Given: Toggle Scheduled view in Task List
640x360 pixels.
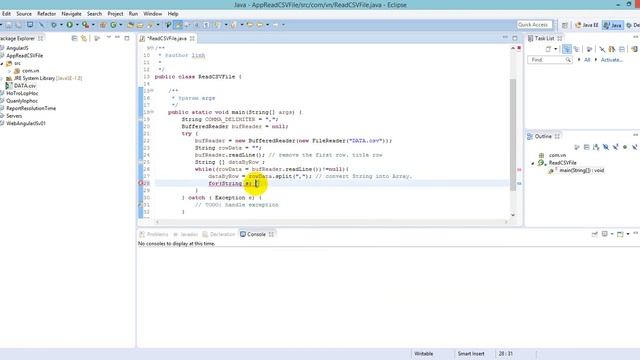Looking at the screenshot, I should coord(576,49).
